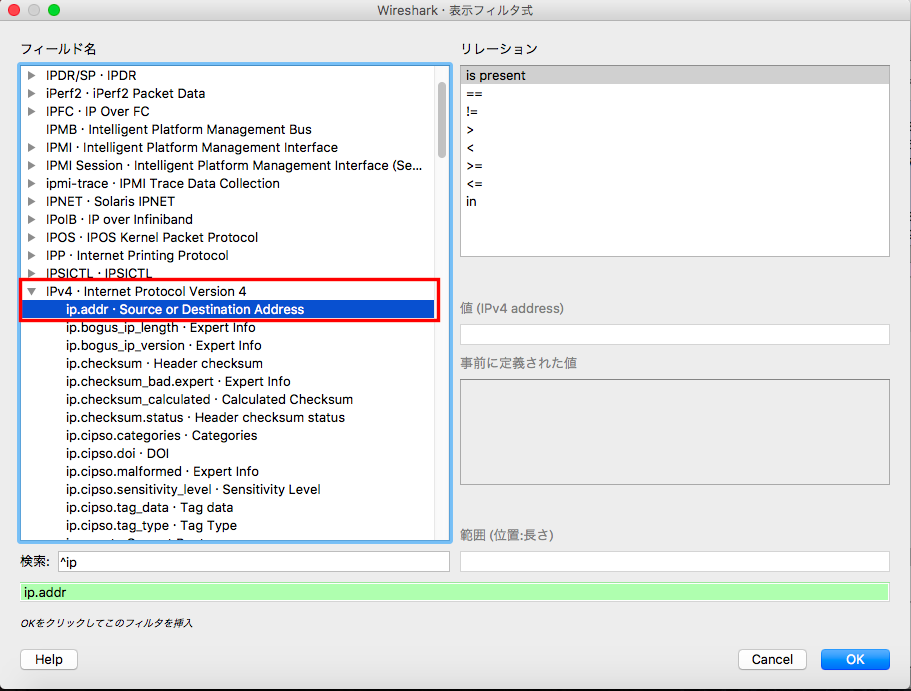Click the IPv4 address value field
The image size is (911, 691).
coord(675,335)
